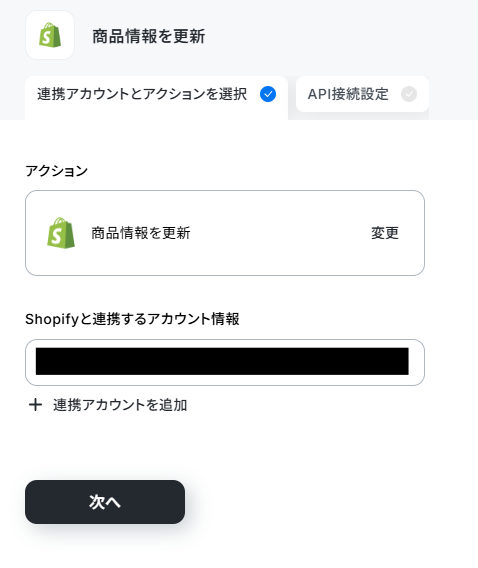Click 変更 to change the action

click(x=385, y=233)
